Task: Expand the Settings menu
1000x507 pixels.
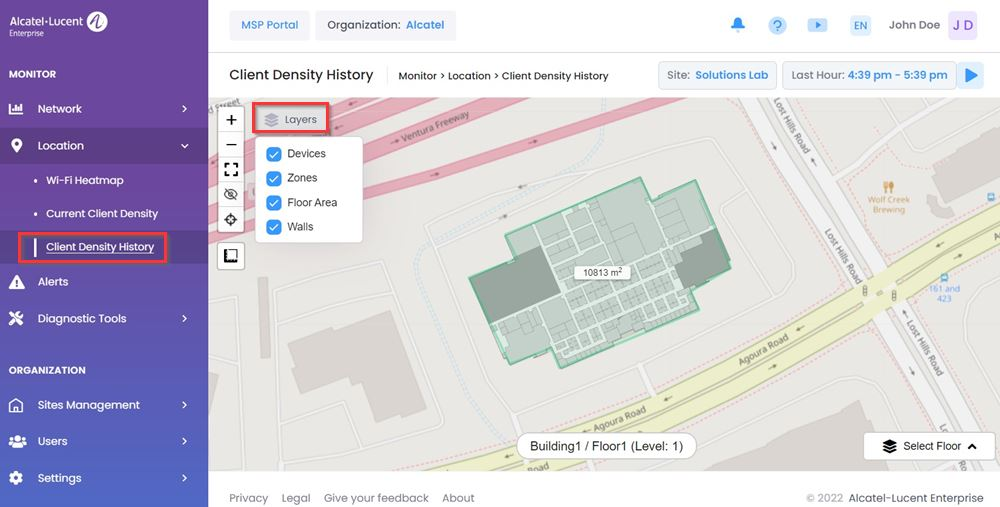Action: (104, 478)
